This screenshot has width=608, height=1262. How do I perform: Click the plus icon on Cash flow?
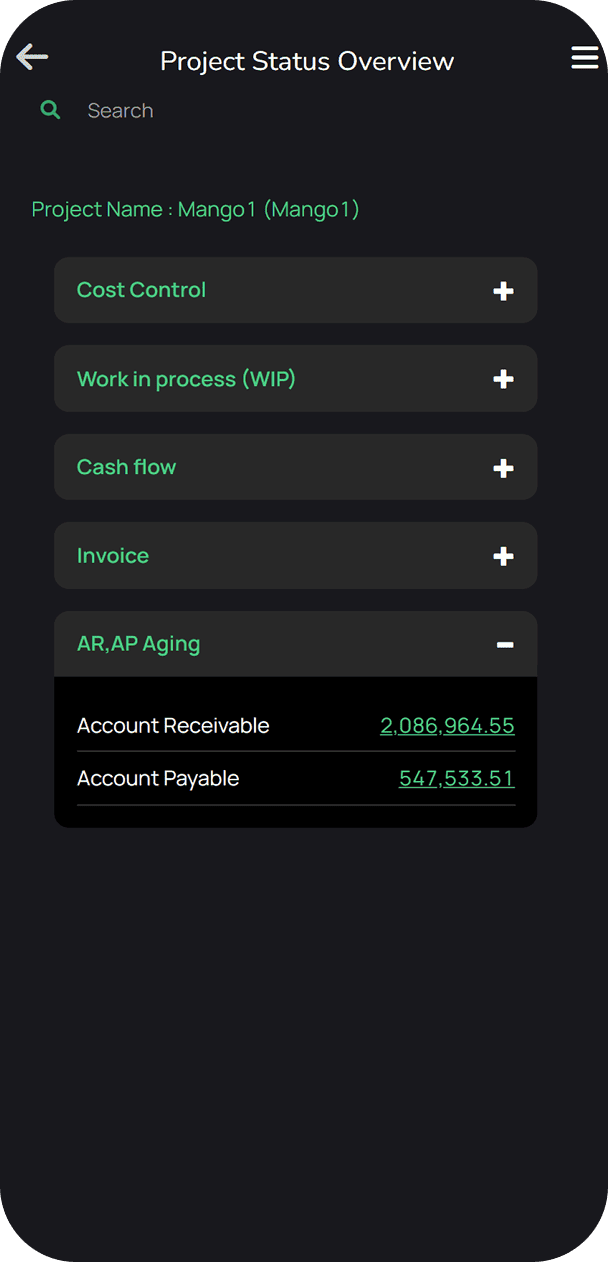click(x=504, y=468)
